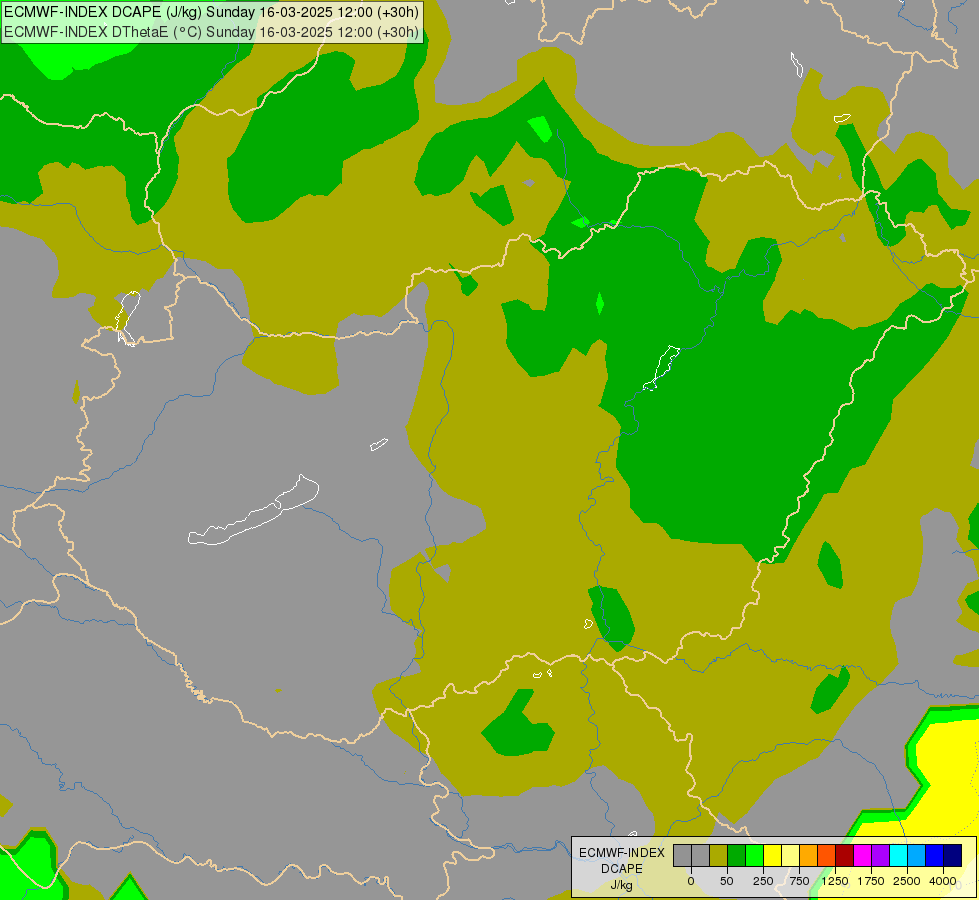Image resolution: width=979 pixels, height=900 pixels.
Task: Click the legend value 50
Action: point(727,881)
